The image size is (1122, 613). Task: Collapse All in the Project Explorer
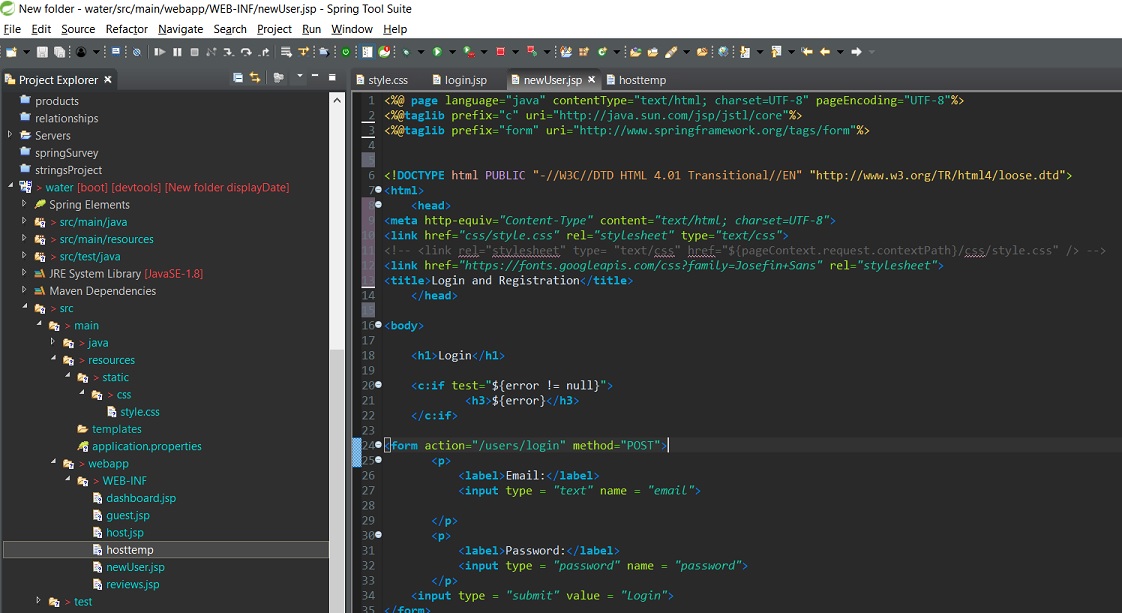point(238,79)
